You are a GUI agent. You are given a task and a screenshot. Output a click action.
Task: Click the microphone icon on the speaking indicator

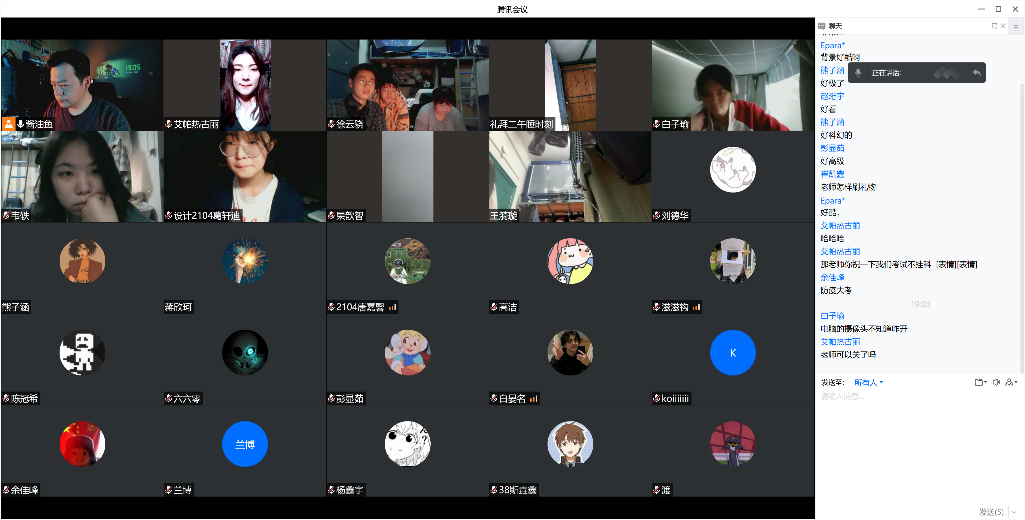tap(858, 73)
